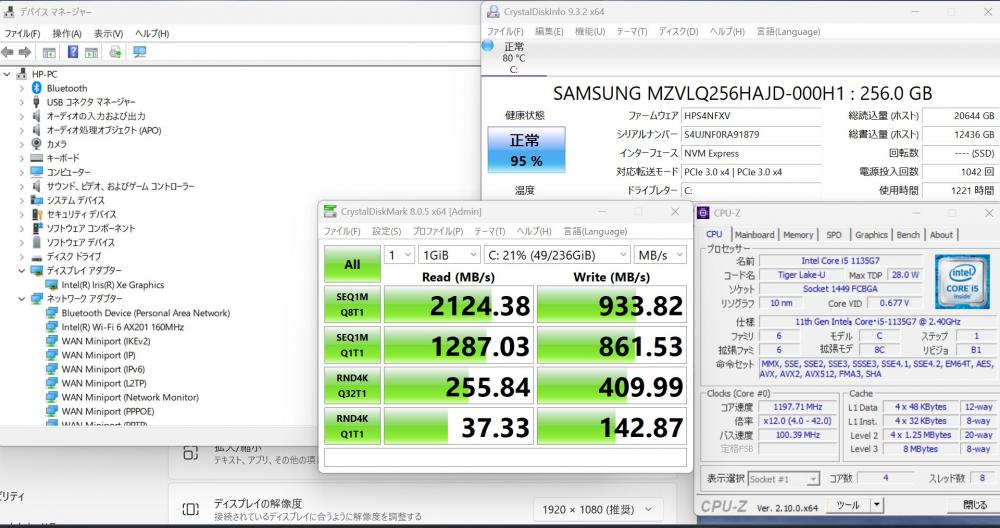
Task: Select WAN Miniport (PPPOE) entry
Action: [108, 411]
